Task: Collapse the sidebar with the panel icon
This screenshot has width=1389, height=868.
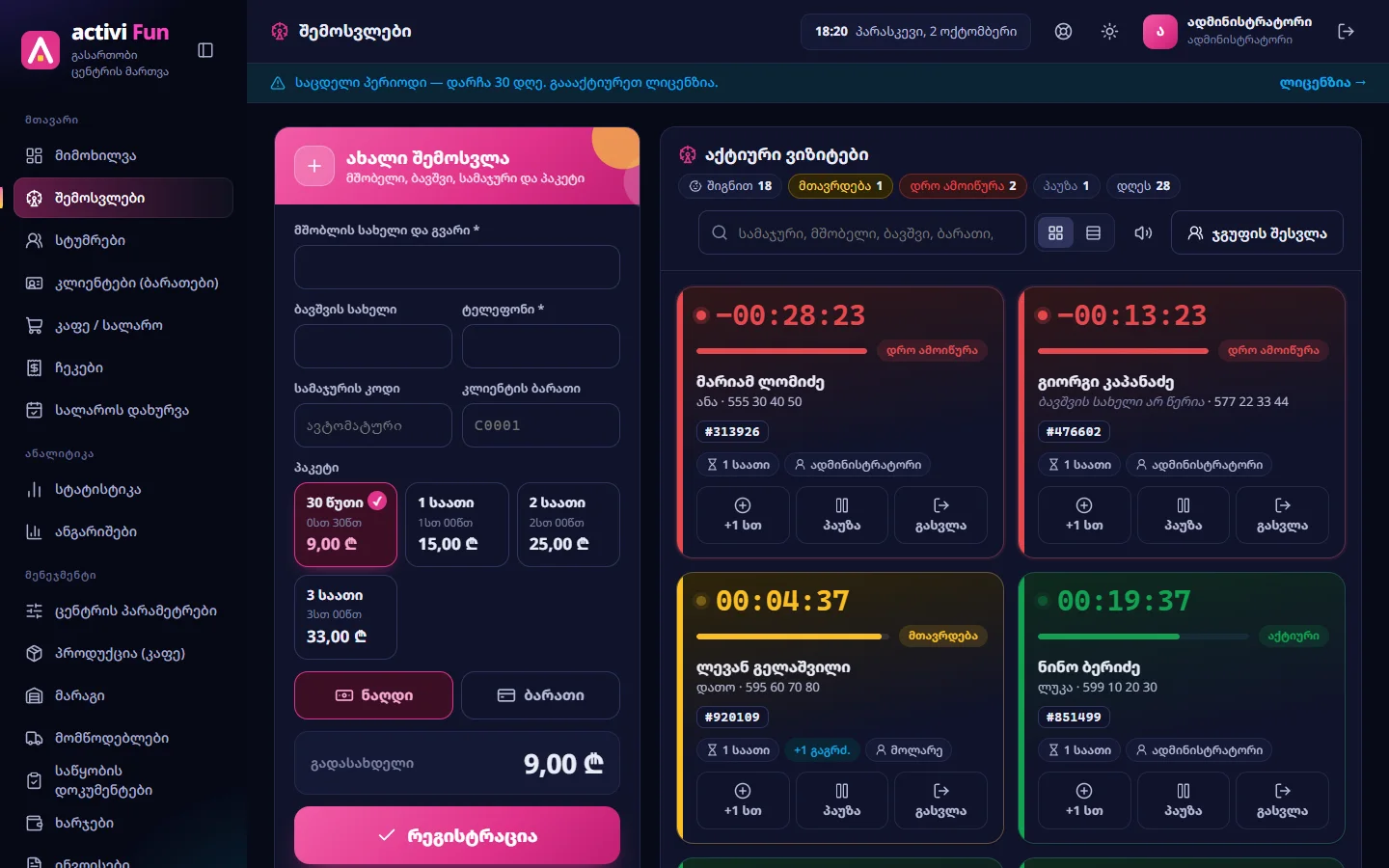Action: pyautogui.click(x=205, y=50)
